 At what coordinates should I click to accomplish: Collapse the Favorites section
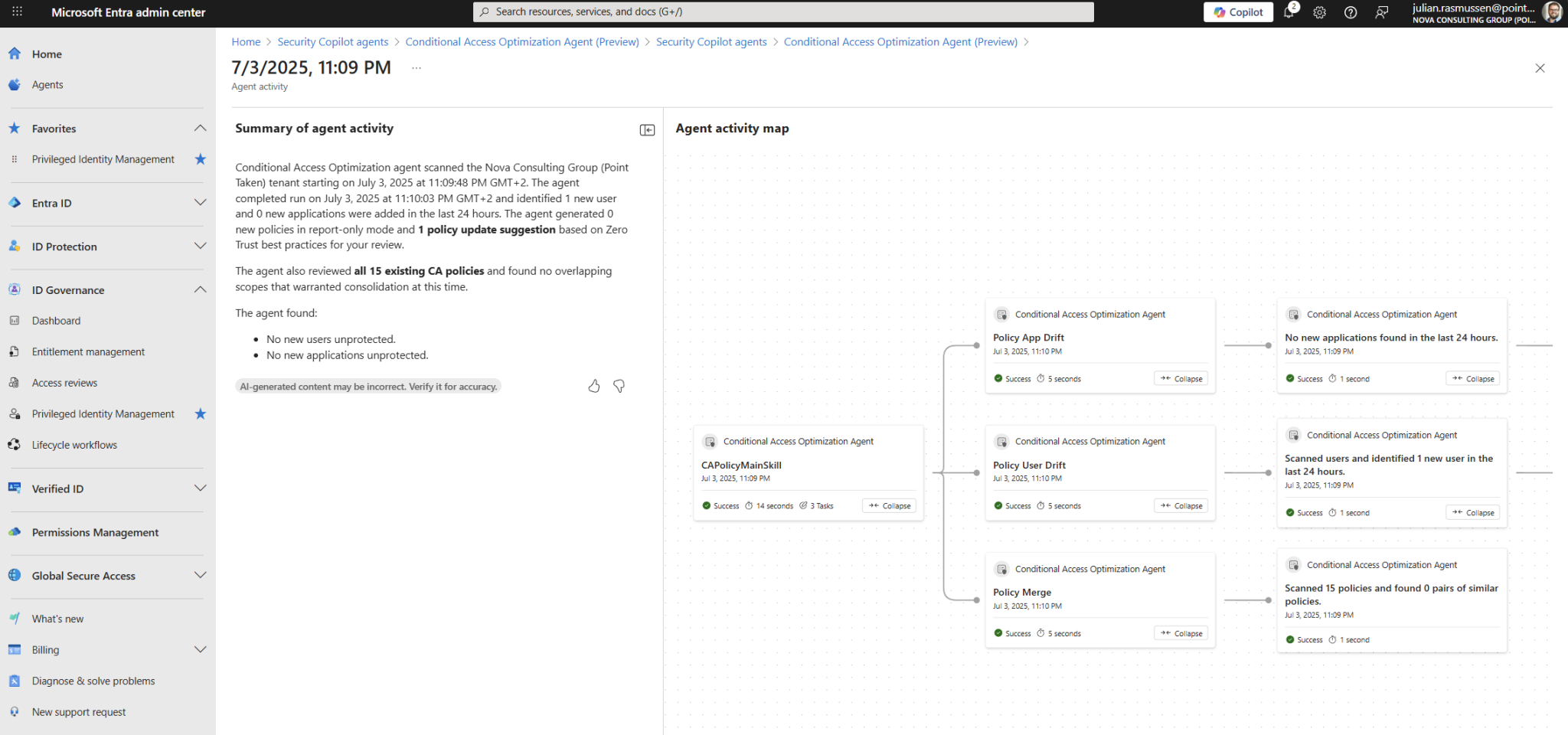200,128
